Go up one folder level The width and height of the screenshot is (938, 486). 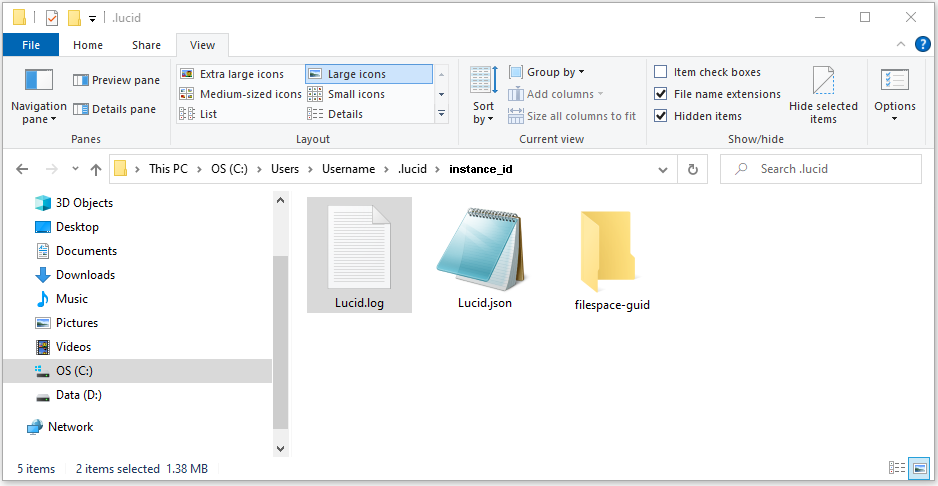[96, 169]
